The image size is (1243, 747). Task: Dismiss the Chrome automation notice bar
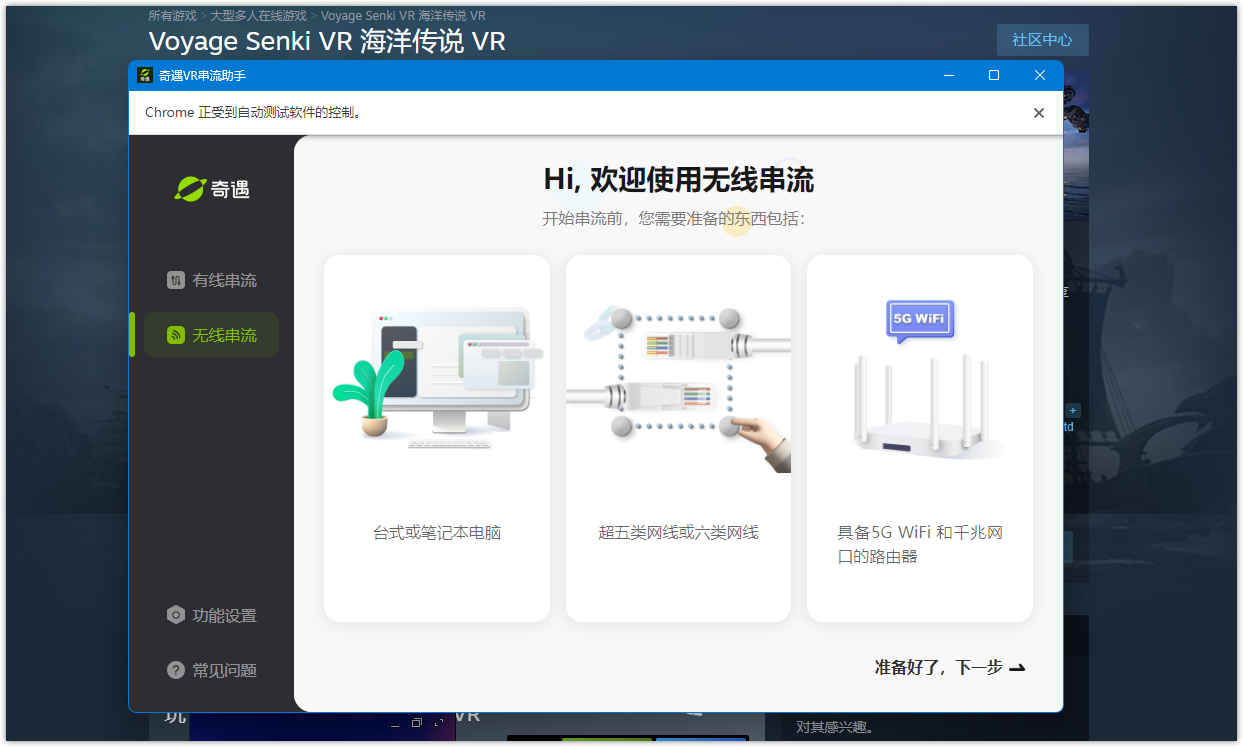tap(1038, 113)
